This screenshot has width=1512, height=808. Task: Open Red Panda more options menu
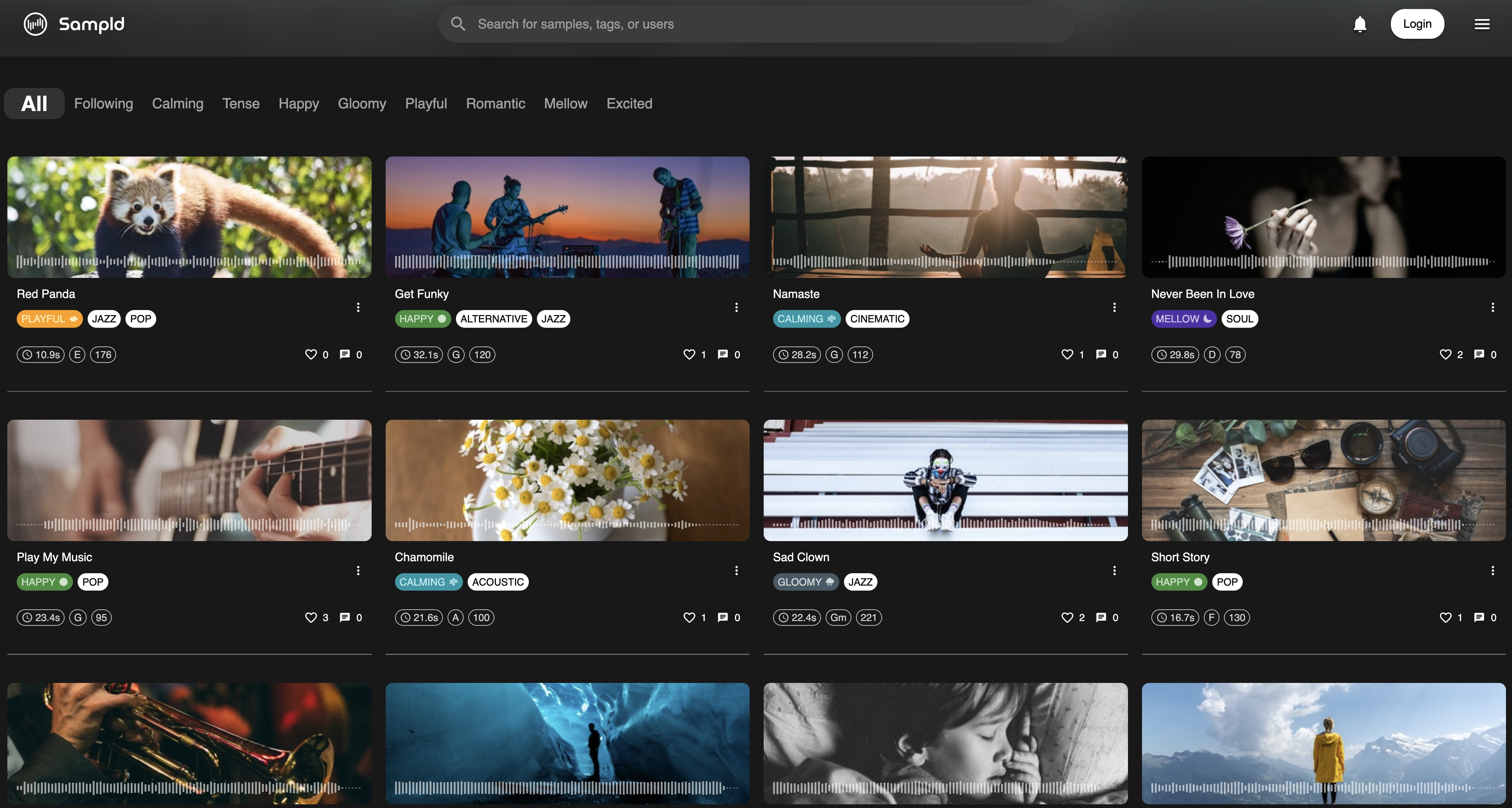tap(358, 307)
